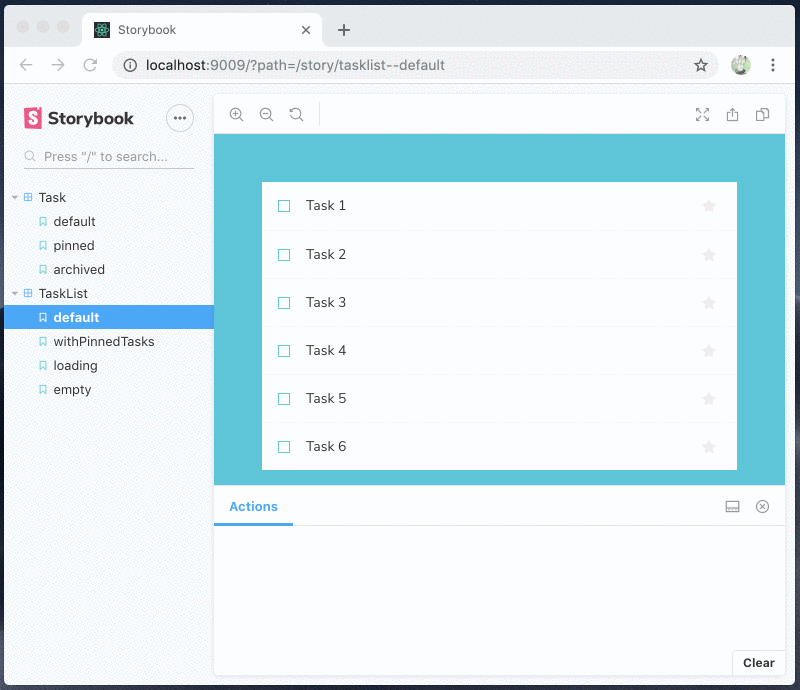Pin Task 3 using its star
The image size is (800, 690).
pos(709,303)
